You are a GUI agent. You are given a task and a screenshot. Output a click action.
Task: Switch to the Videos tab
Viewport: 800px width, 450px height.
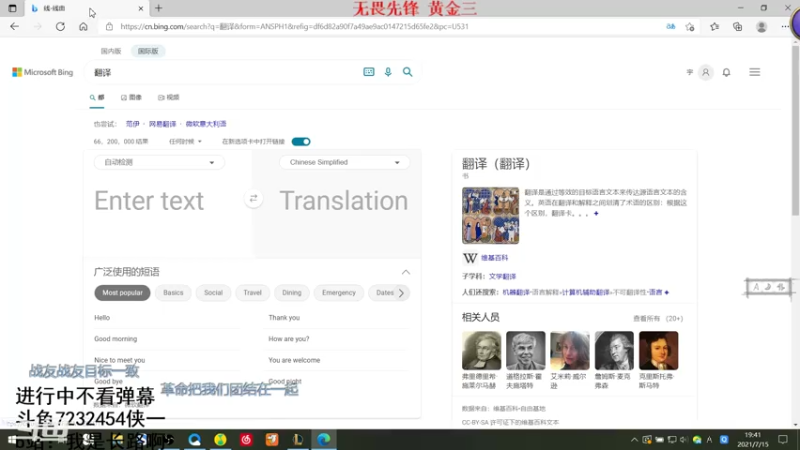click(x=168, y=97)
